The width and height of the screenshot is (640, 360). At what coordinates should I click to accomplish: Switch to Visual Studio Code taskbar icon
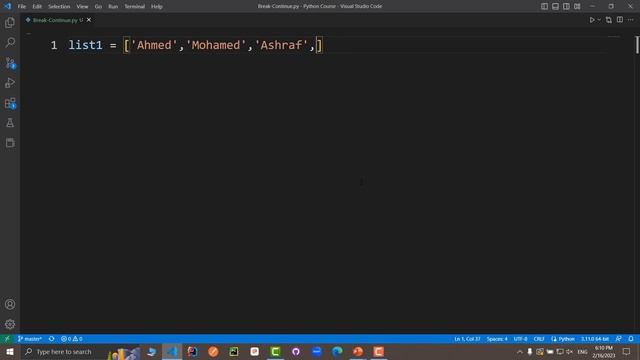pyautogui.click(x=172, y=351)
